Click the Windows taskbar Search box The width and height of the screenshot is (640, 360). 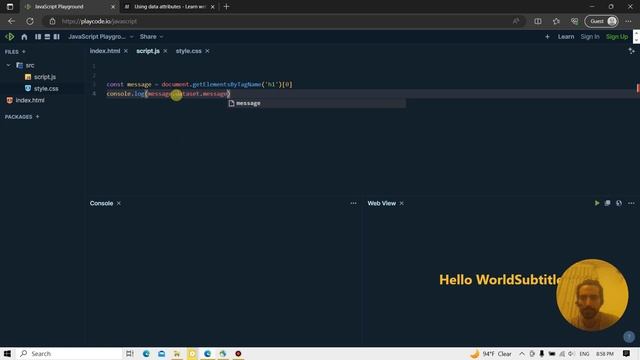pyautogui.click(x=69, y=353)
